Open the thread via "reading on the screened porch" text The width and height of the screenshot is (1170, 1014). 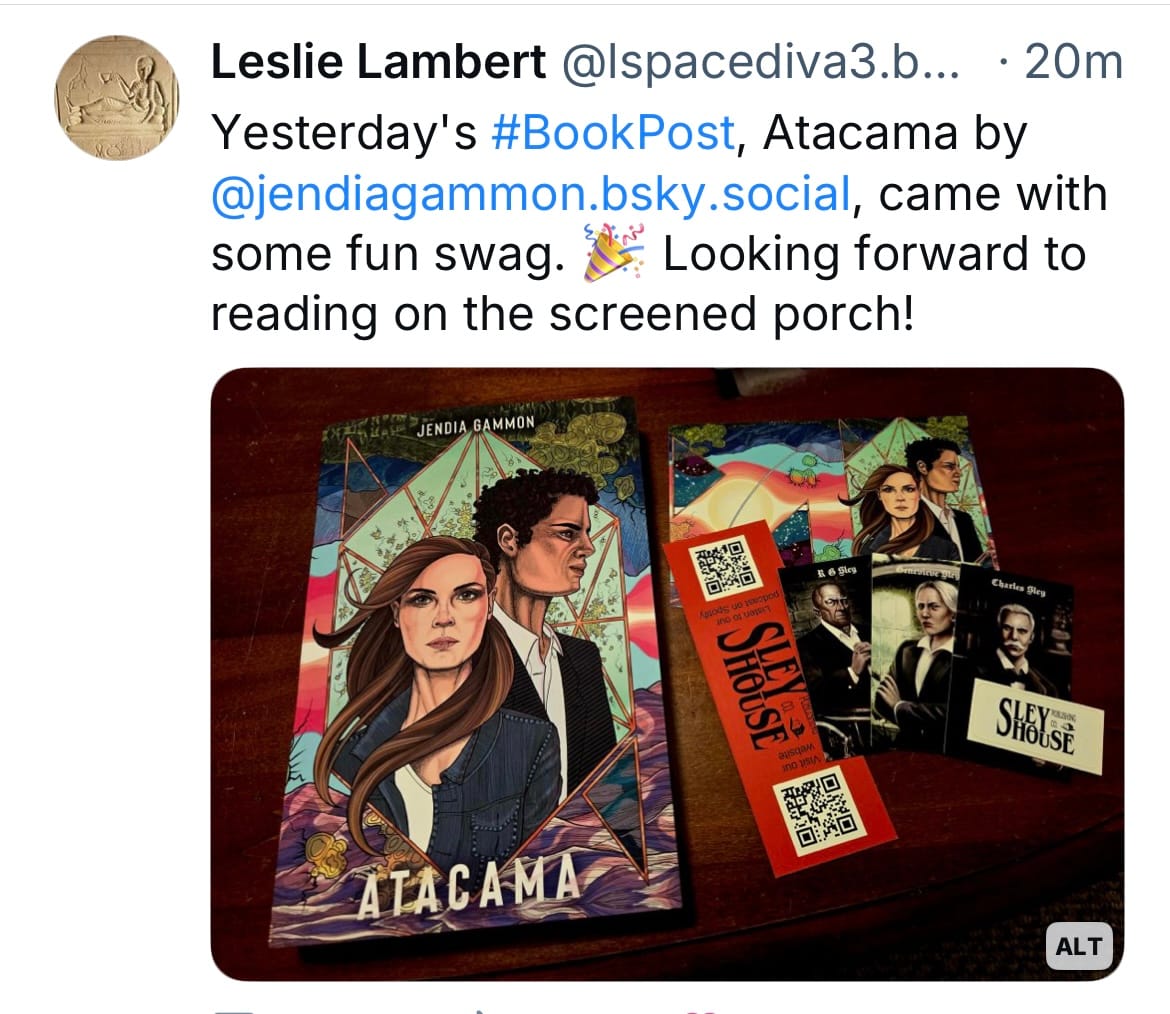[x=563, y=314]
